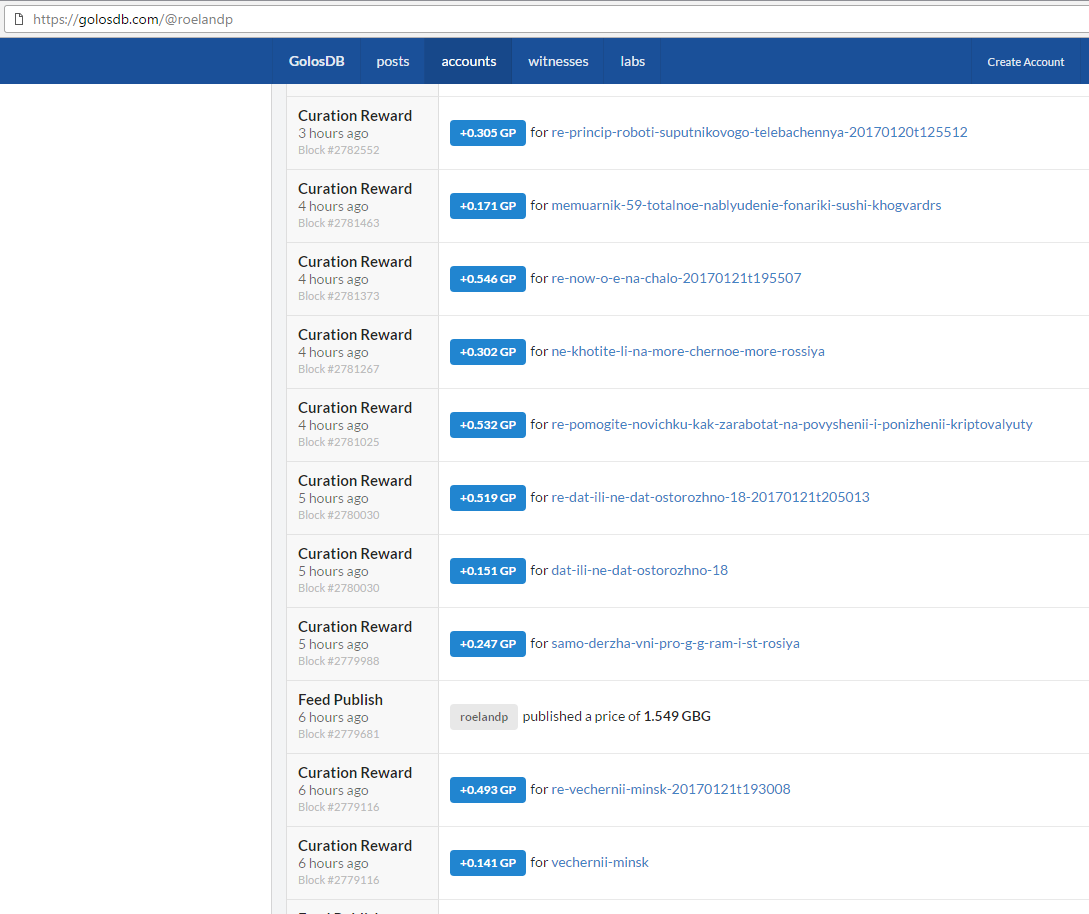Click the +0.141 GP reward badge

(488, 863)
